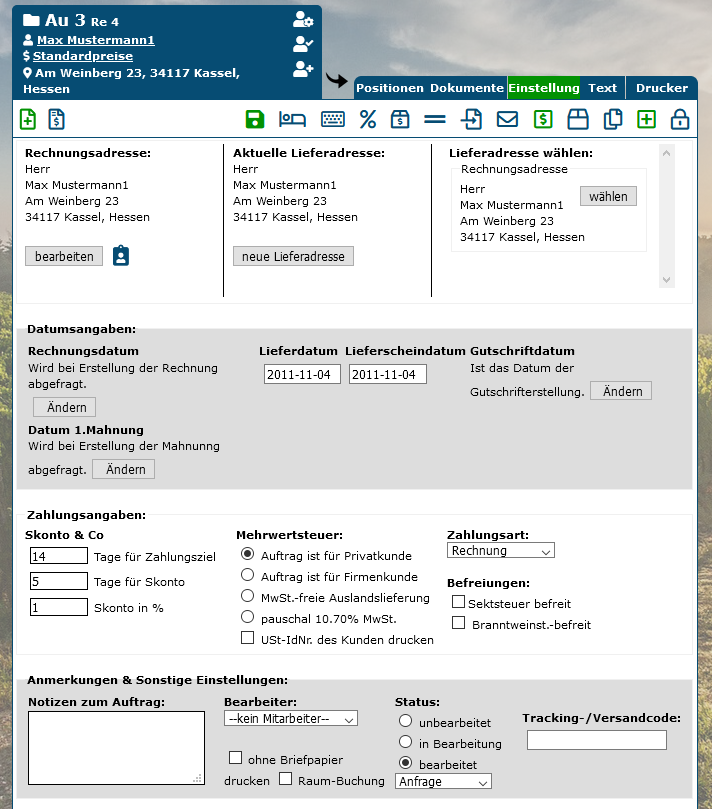The image size is (712, 809).
Task: Check 'ohne Briefpapier drucken' box
Action: 236,757
